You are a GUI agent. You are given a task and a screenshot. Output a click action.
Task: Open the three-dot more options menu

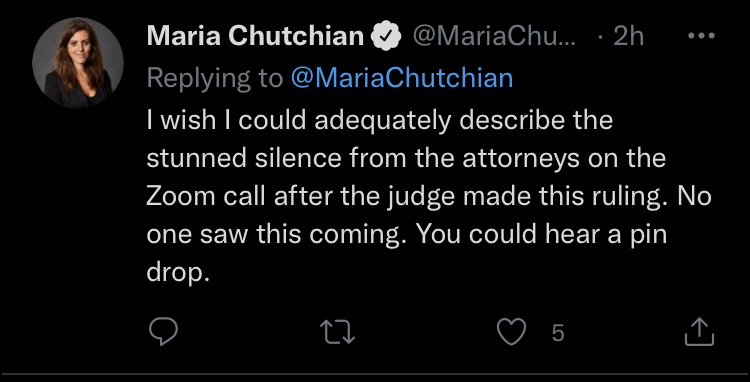(x=701, y=36)
